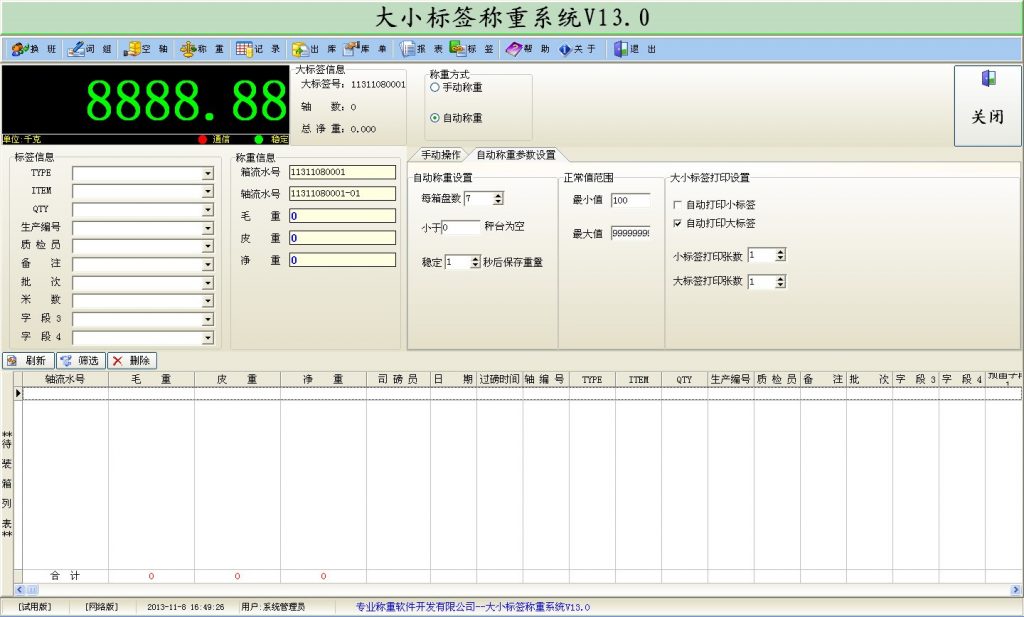Expand the TYPE dropdown
Image resolution: width=1024 pixels, height=617 pixels.
point(207,174)
